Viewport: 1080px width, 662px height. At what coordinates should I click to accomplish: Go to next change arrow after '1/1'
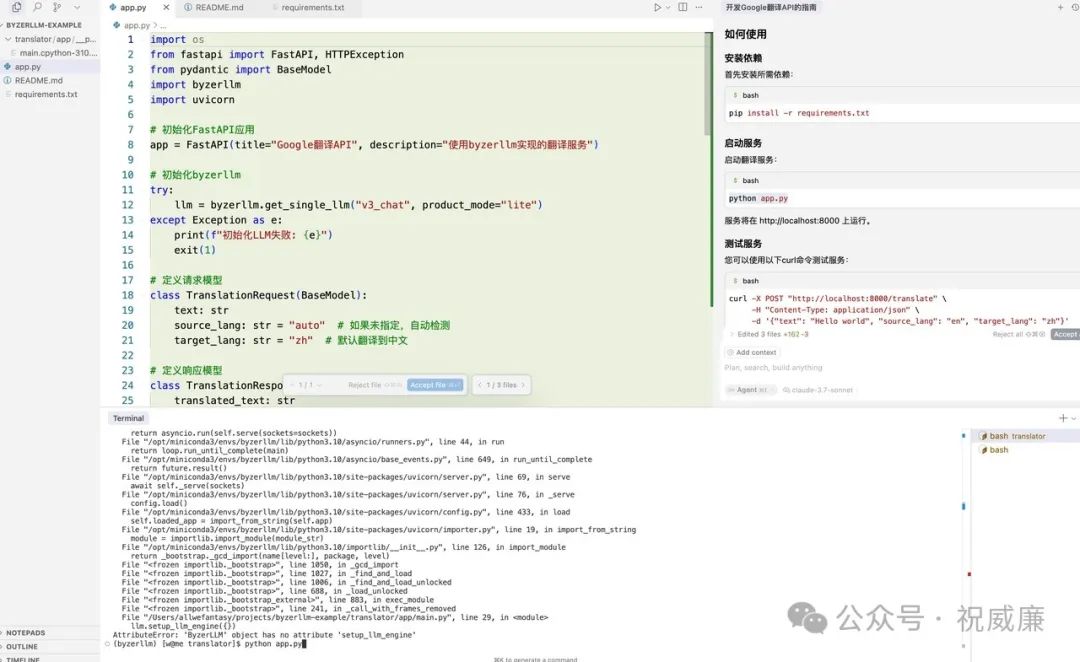pos(320,385)
